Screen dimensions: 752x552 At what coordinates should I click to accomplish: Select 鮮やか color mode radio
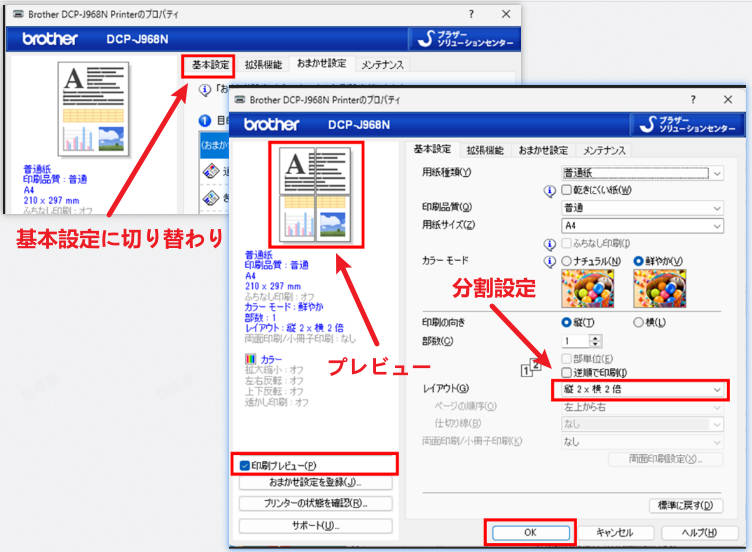[638, 261]
